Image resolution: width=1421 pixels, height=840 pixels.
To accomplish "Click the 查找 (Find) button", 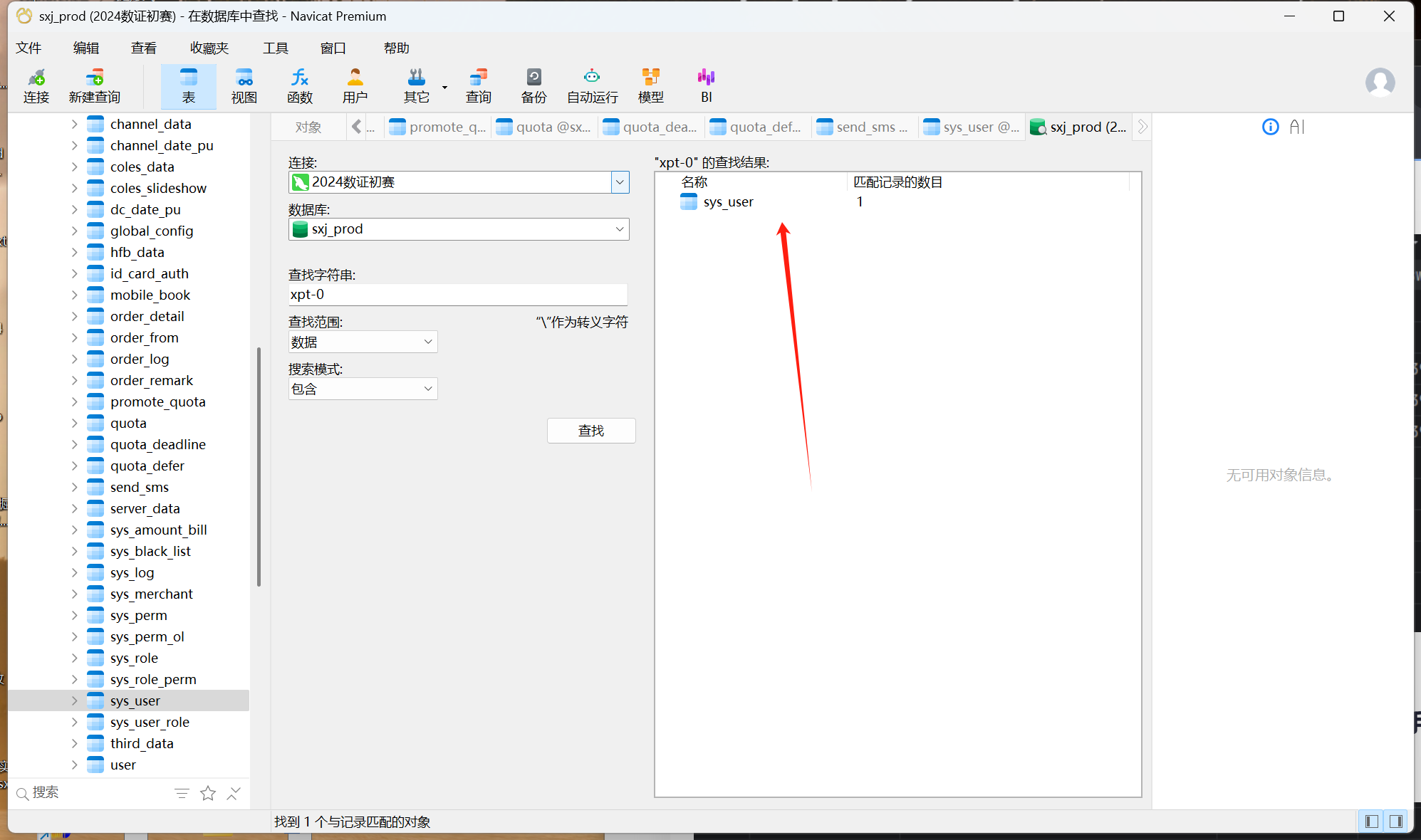I will pos(590,431).
